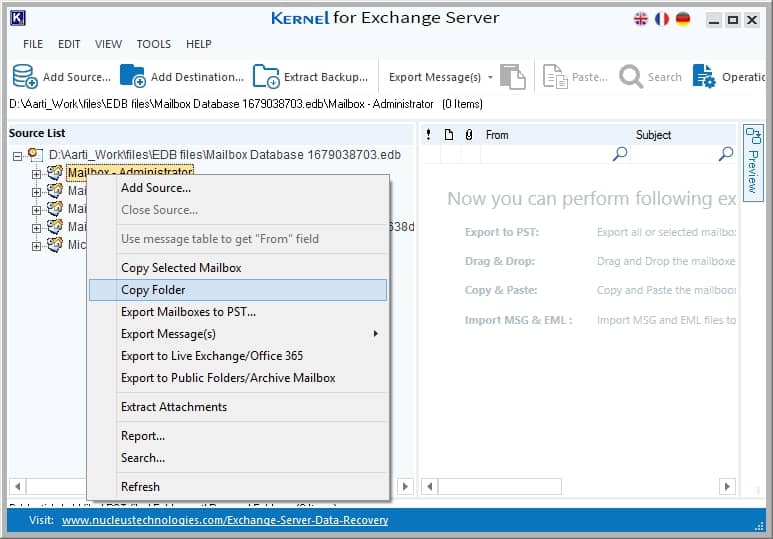Sort by the From column header
773x539 pixels.
(x=497, y=135)
